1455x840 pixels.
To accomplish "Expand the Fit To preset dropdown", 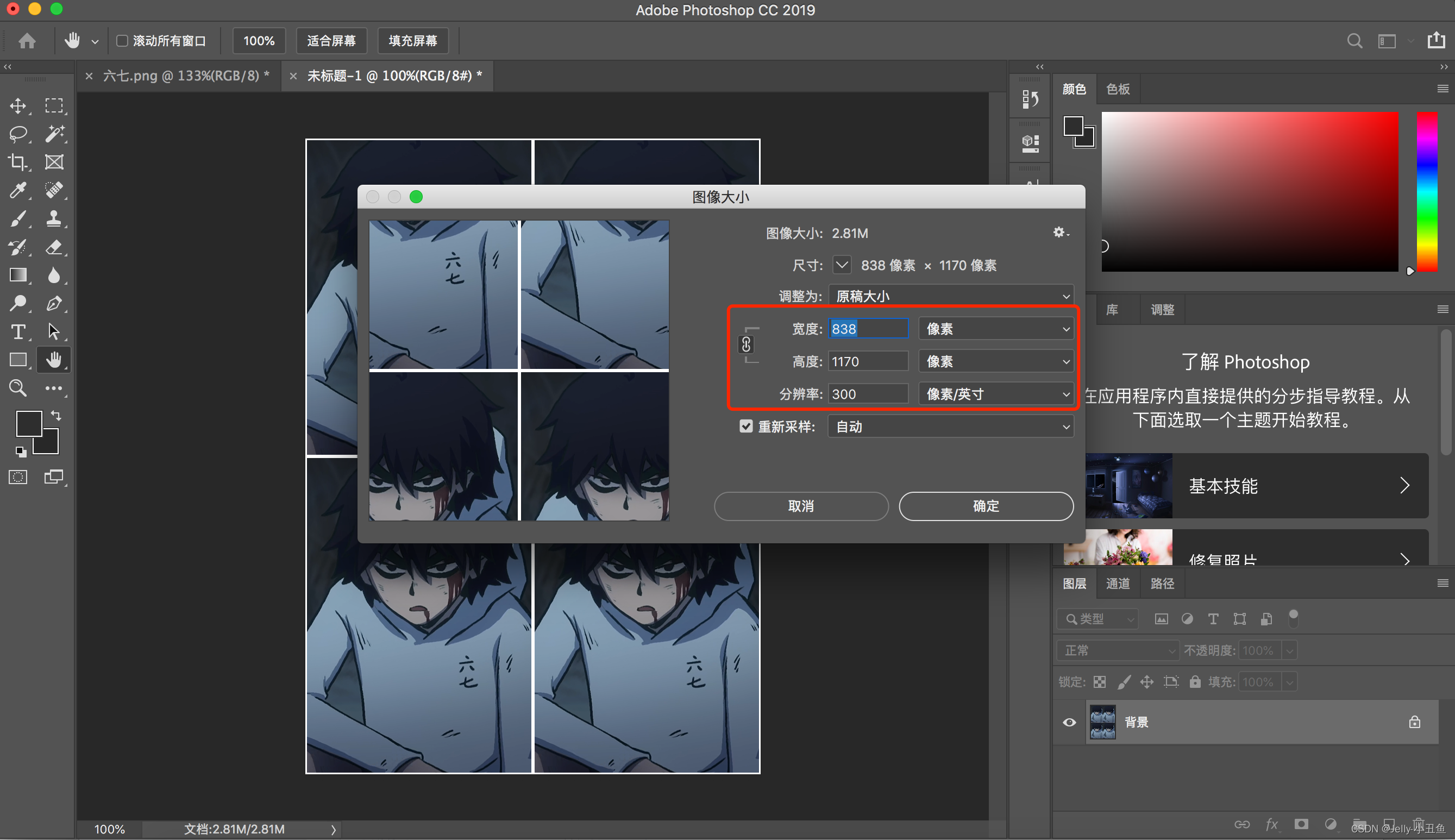I will pos(951,296).
